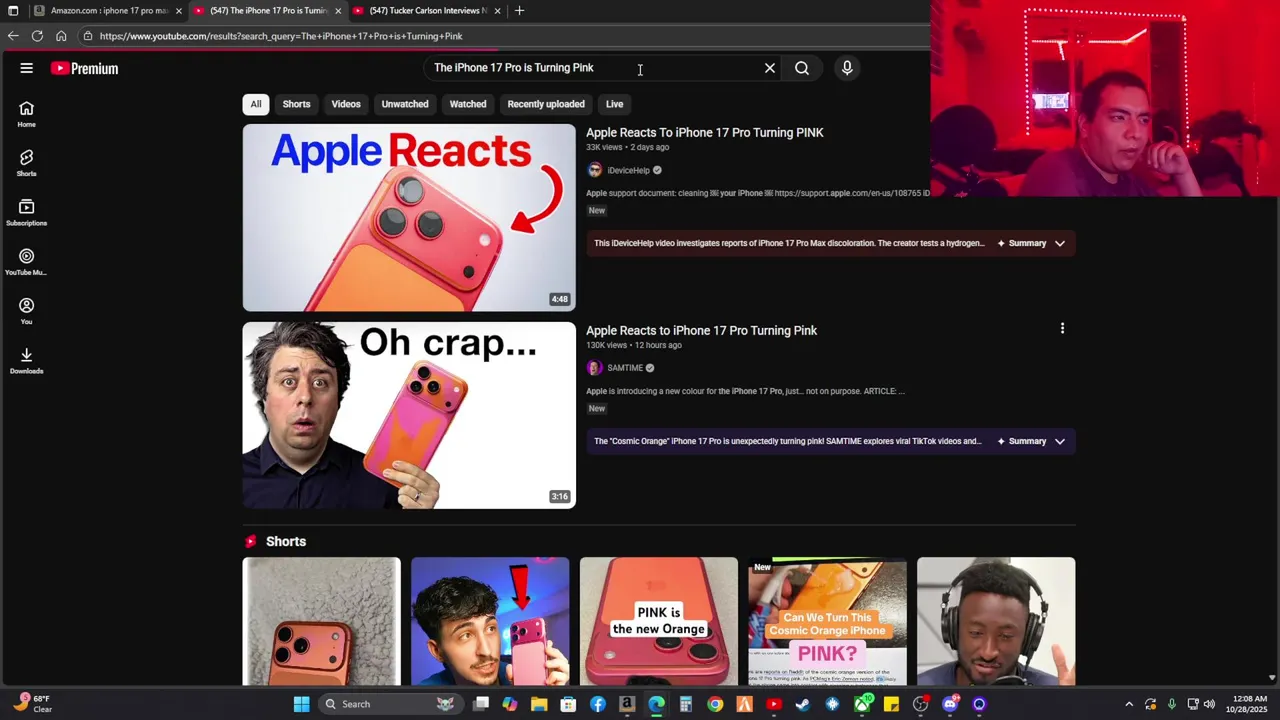Click the YouTube Premium logo
The width and height of the screenshot is (1280, 720).
pos(85,68)
